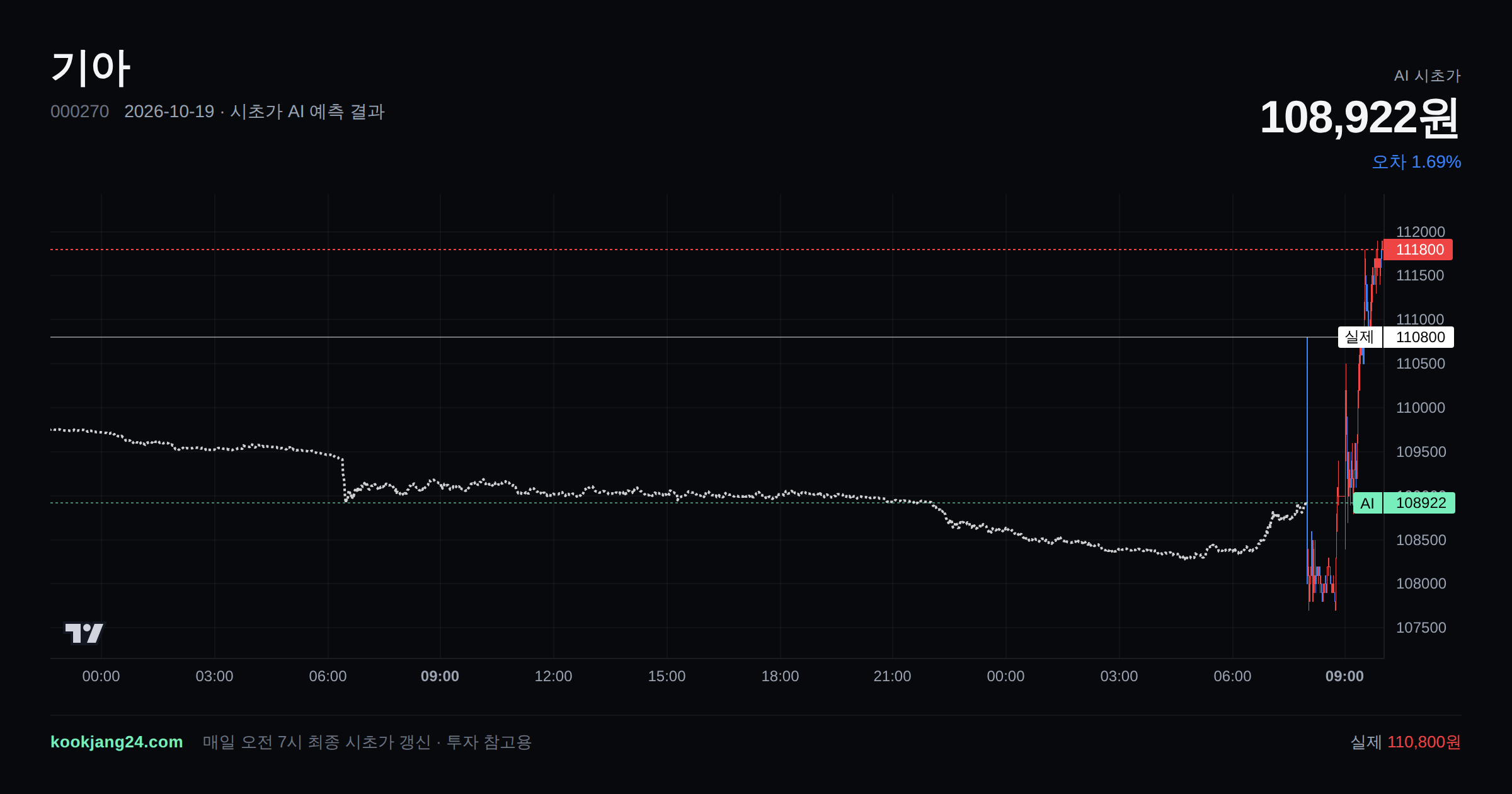Click the 오차 1.69% error text
This screenshot has width=1512, height=794.
click(1416, 162)
